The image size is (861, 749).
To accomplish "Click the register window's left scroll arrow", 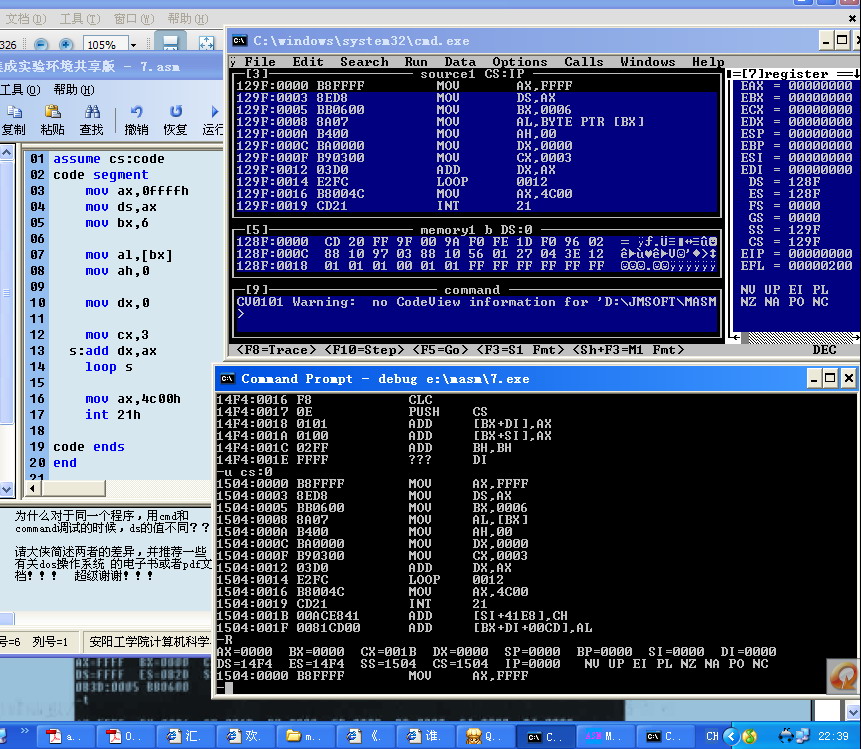I will tap(736, 338).
